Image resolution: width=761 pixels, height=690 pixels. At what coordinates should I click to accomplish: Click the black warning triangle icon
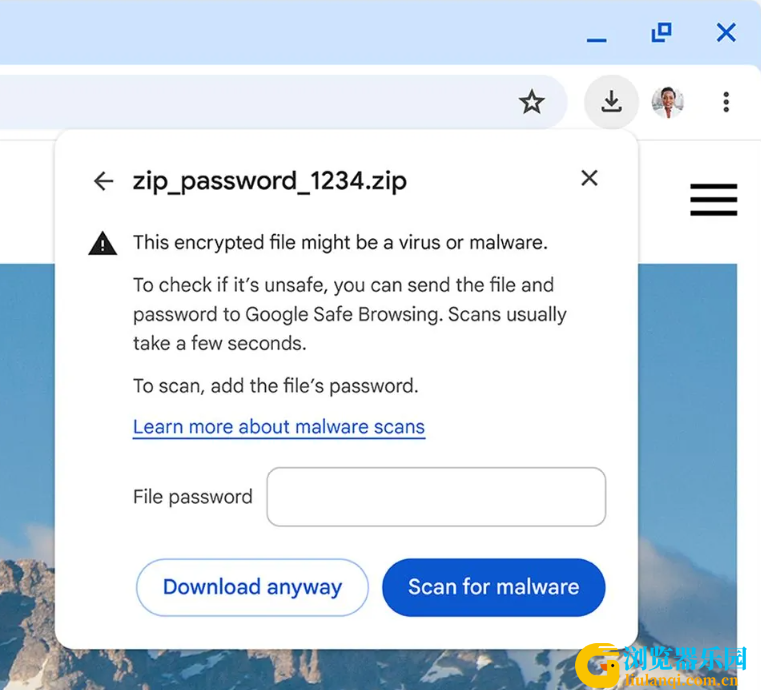click(x=102, y=243)
